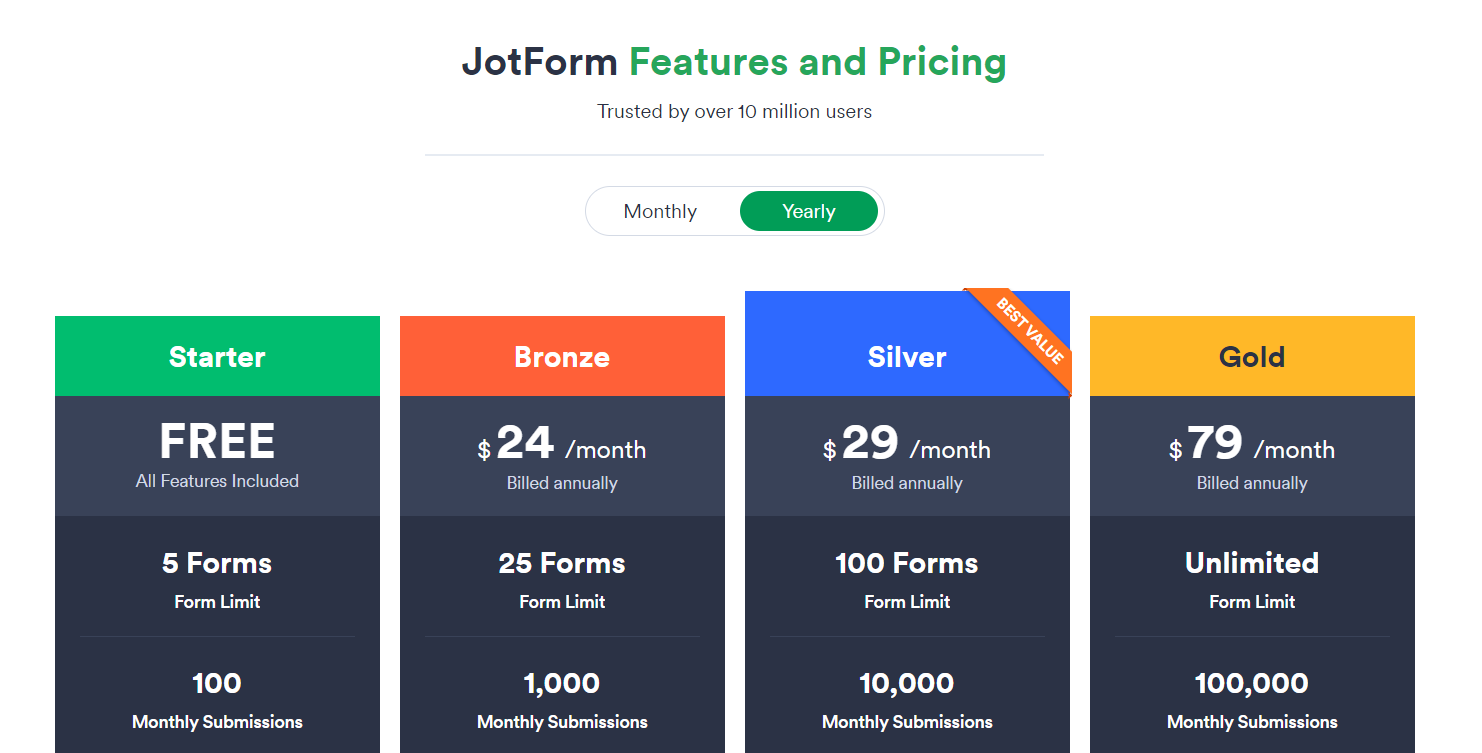
Task: Click the 5 Forms limit on Starter
Action: click(217, 563)
